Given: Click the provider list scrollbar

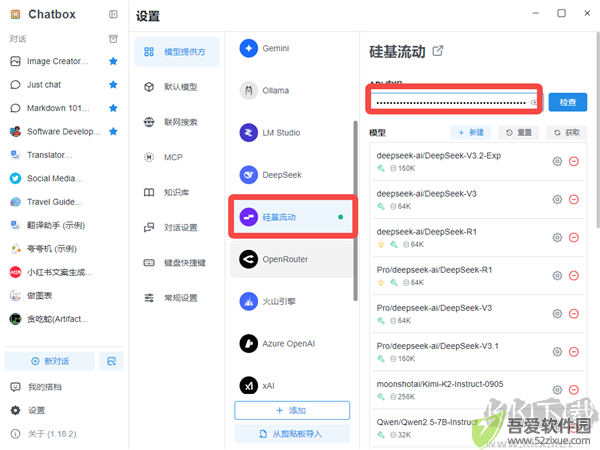Looking at the screenshot, I should [355, 211].
